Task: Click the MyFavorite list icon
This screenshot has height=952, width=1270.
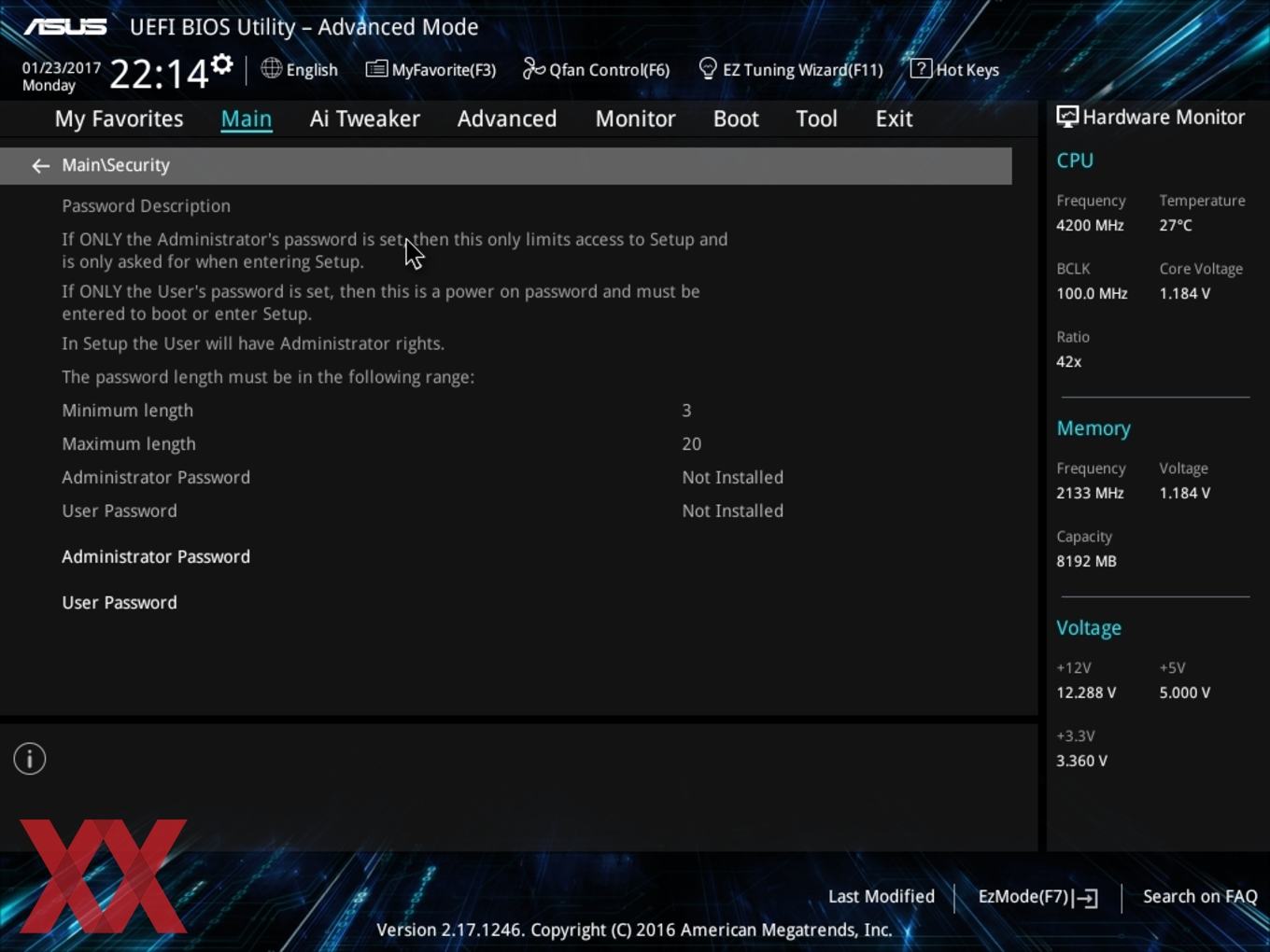Action: 376,69
